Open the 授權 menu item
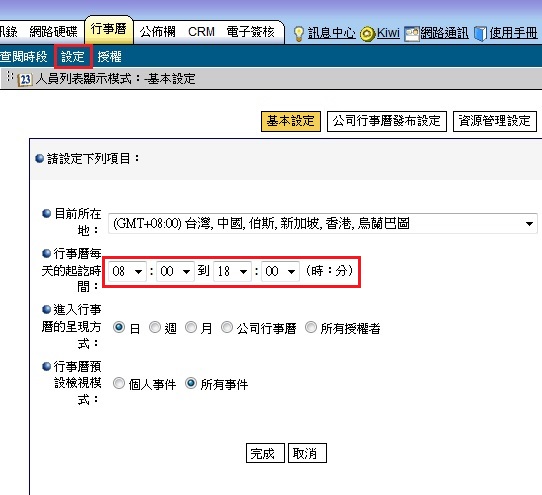Image resolution: width=542 pixels, height=495 pixels. pyautogui.click(x=109, y=57)
